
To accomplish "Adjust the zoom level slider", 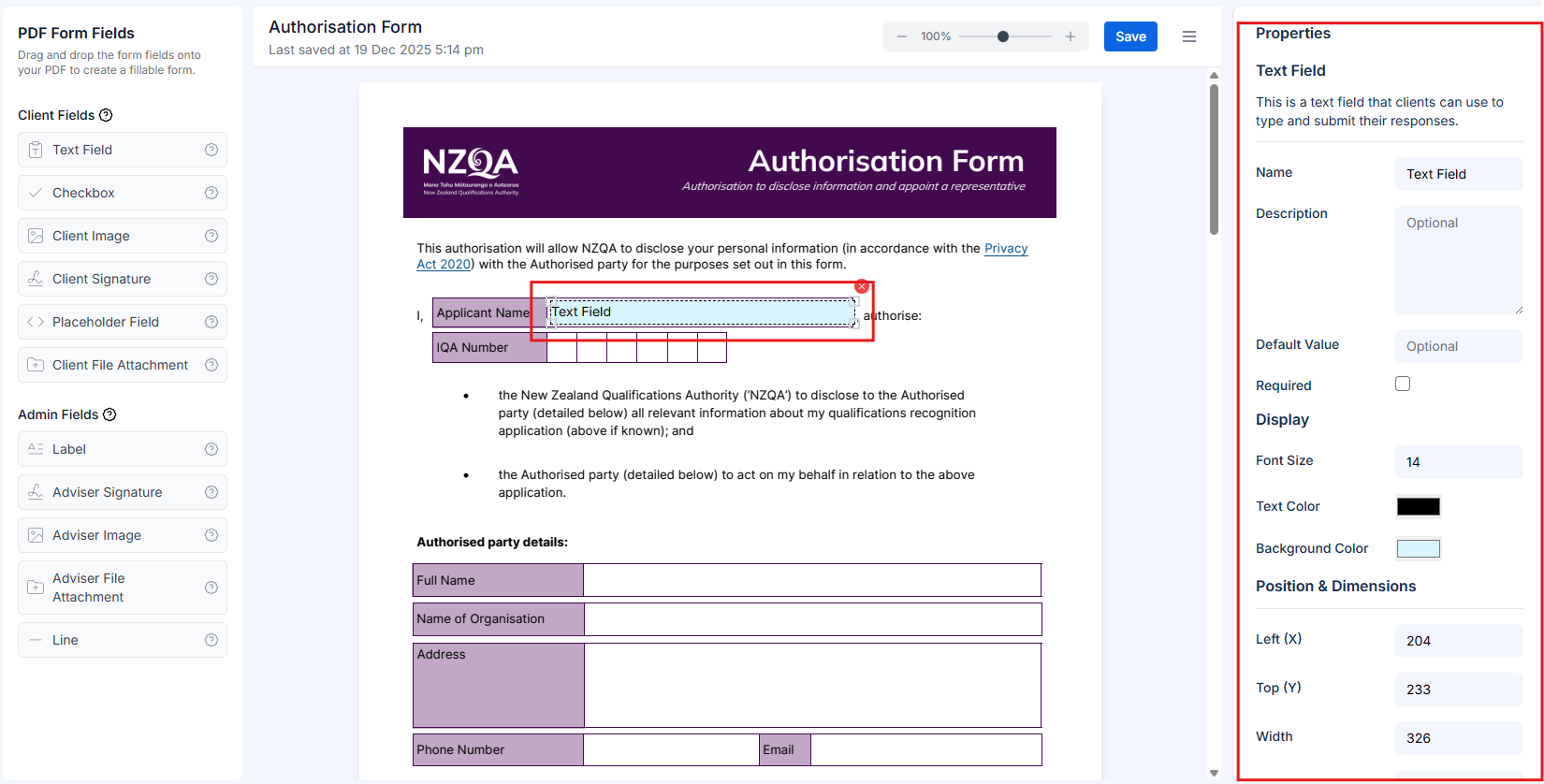I will pos(1004,36).
